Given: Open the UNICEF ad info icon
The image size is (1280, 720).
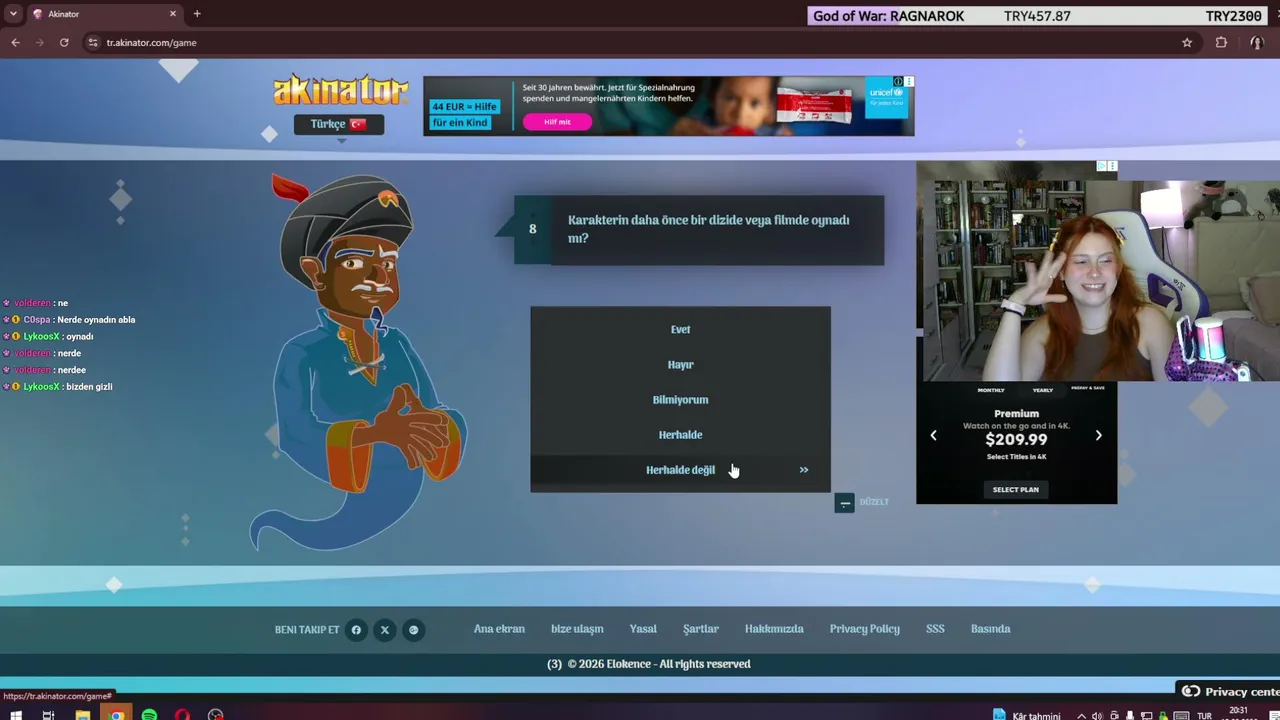Looking at the screenshot, I should [898, 81].
